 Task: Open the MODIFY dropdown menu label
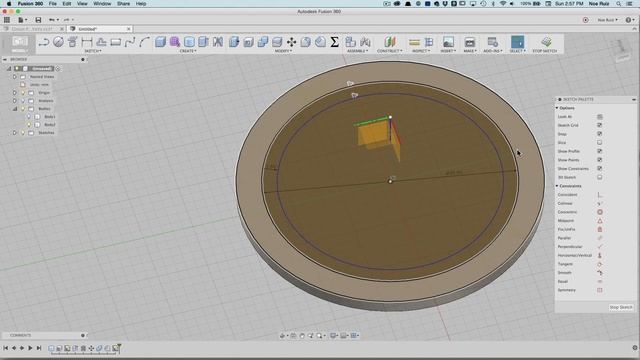pos(283,51)
